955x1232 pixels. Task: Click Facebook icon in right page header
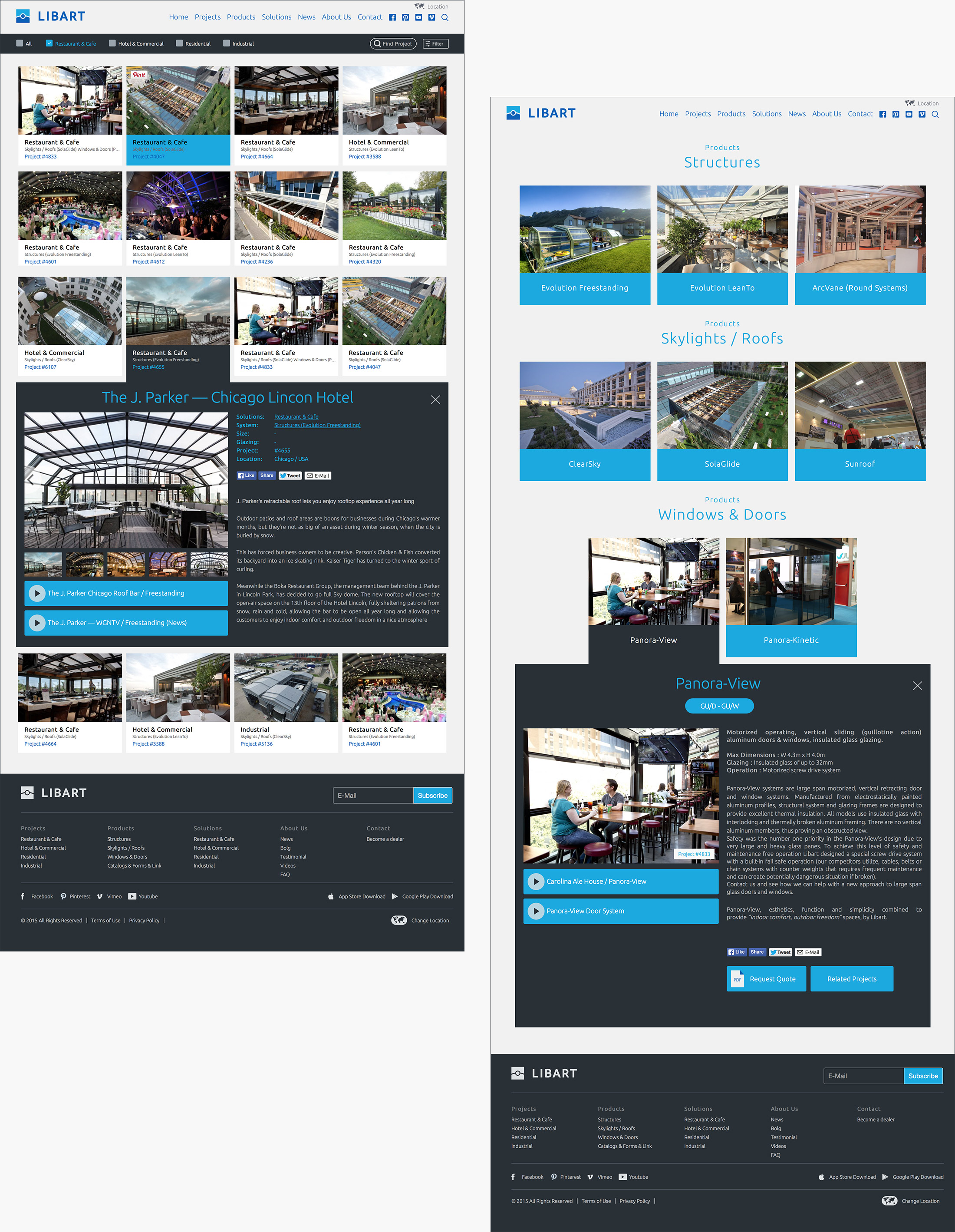tap(883, 115)
